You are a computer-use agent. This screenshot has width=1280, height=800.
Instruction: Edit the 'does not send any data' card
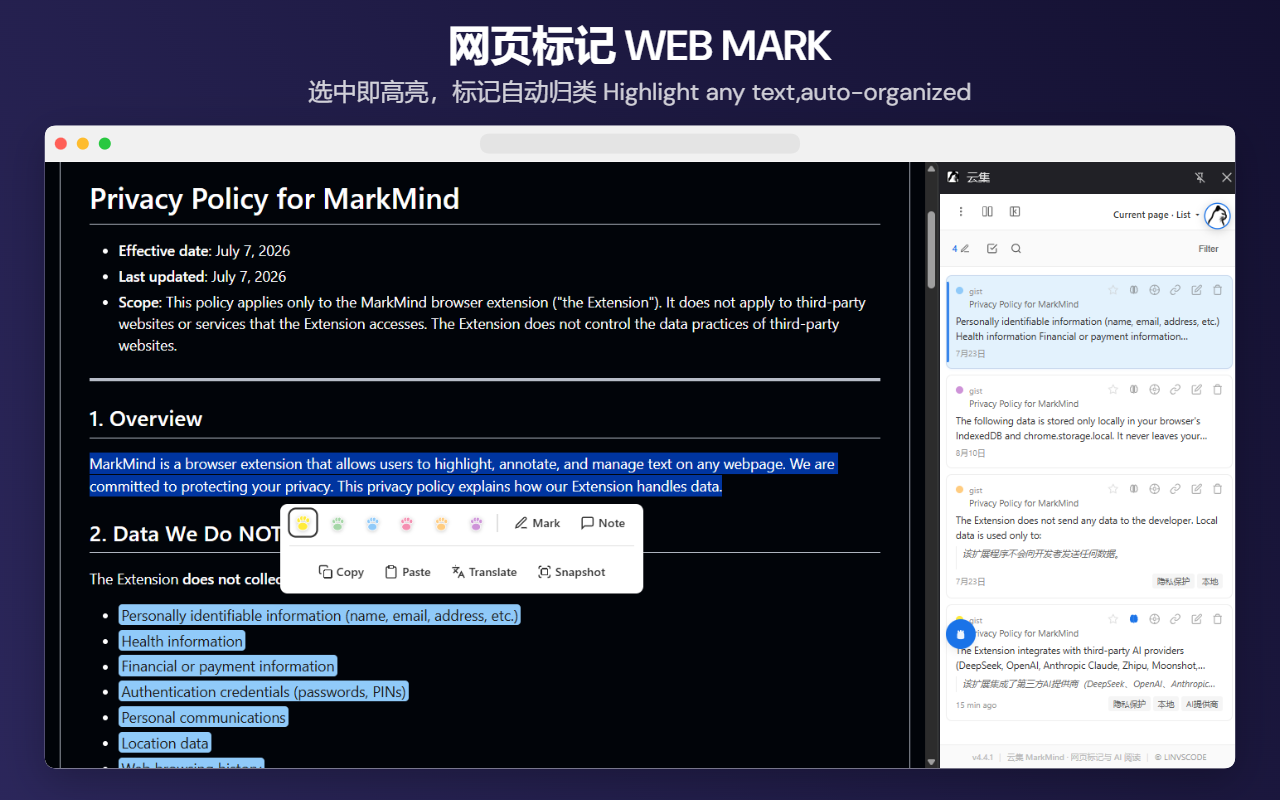(x=1197, y=489)
